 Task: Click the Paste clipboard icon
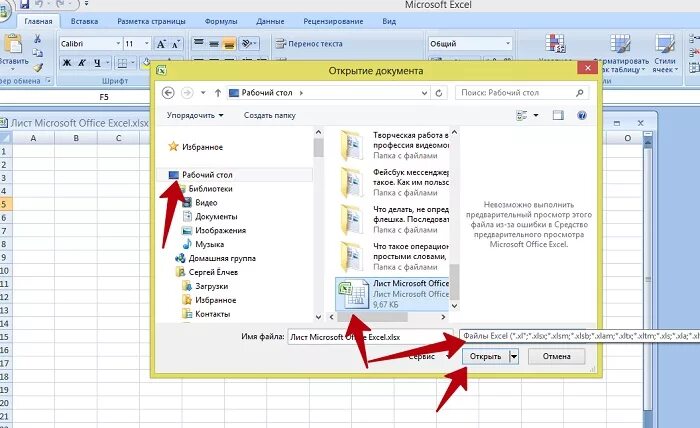(x=12, y=44)
